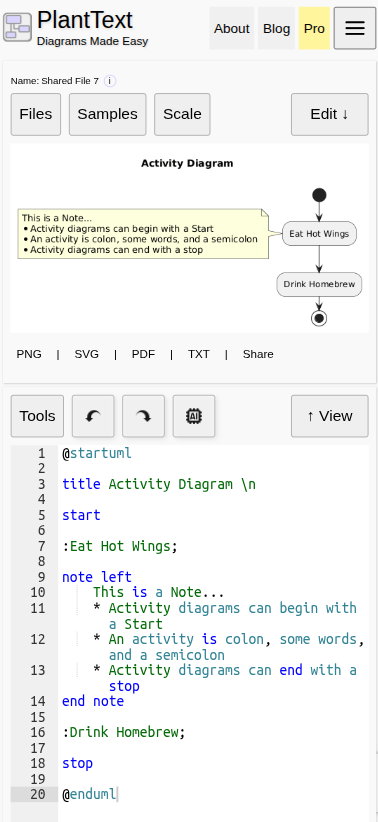Open the AI chip assistant

click(x=194, y=416)
